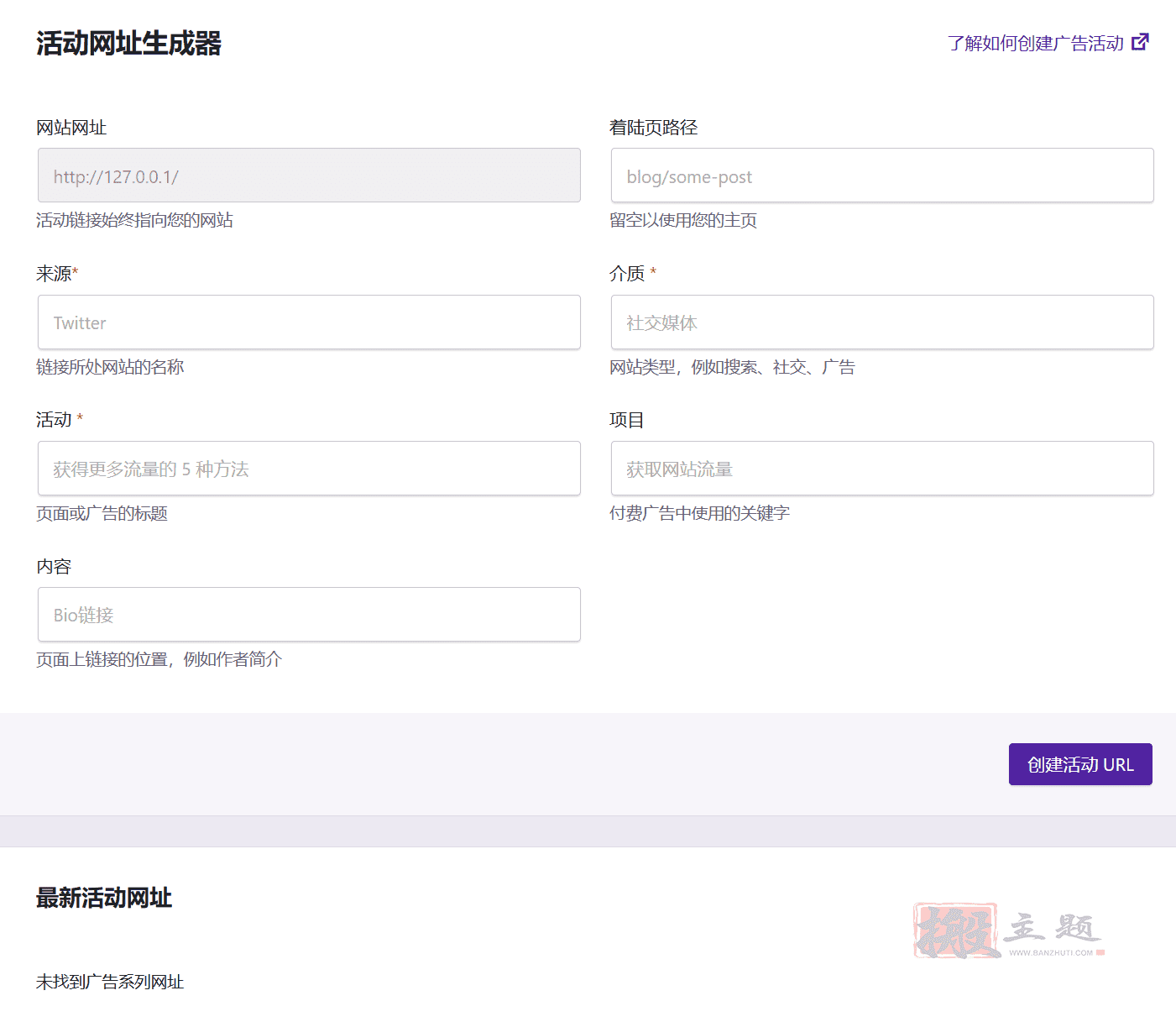Click the 活动网址生成器 page heading
The height and width of the screenshot is (1022, 1176).
click(x=128, y=44)
